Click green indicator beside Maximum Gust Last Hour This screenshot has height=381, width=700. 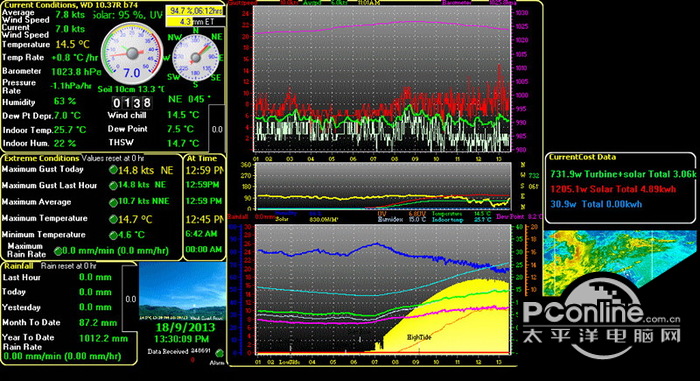(113, 186)
